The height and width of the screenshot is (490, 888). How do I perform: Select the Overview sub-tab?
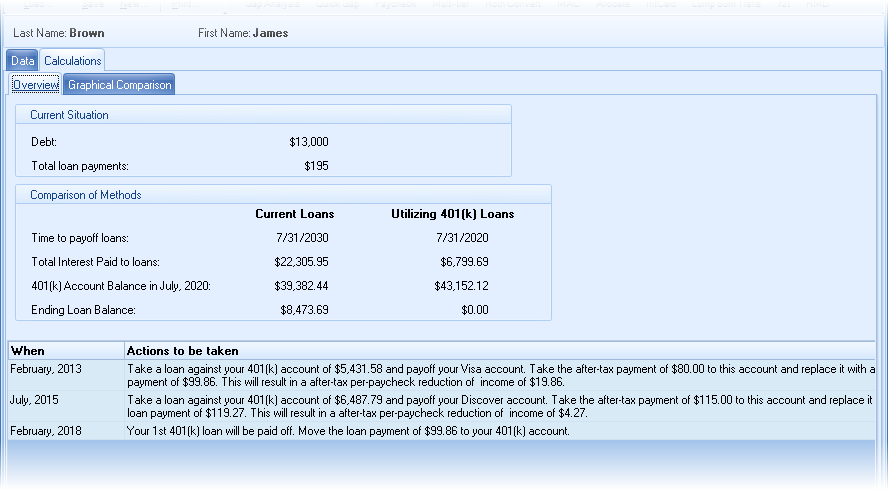(35, 85)
